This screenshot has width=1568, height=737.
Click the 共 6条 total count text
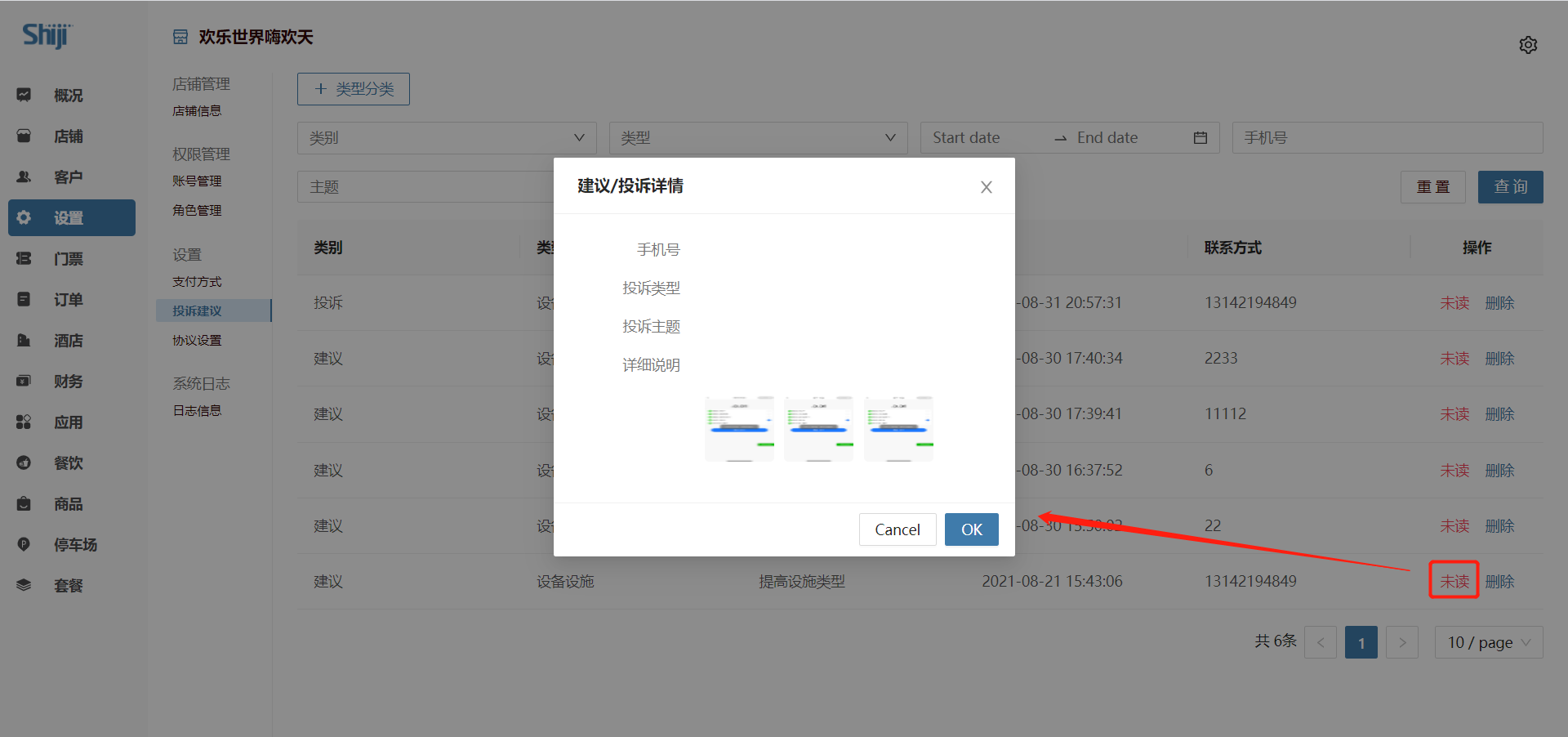(x=1276, y=641)
